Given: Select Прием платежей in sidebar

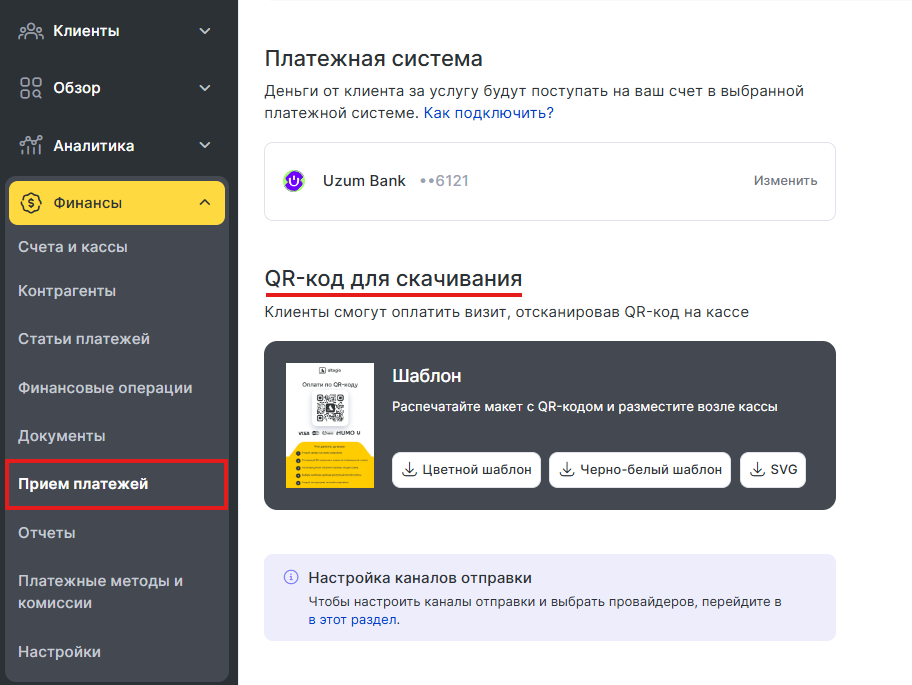Looking at the screenshot, I should (83, 485).
